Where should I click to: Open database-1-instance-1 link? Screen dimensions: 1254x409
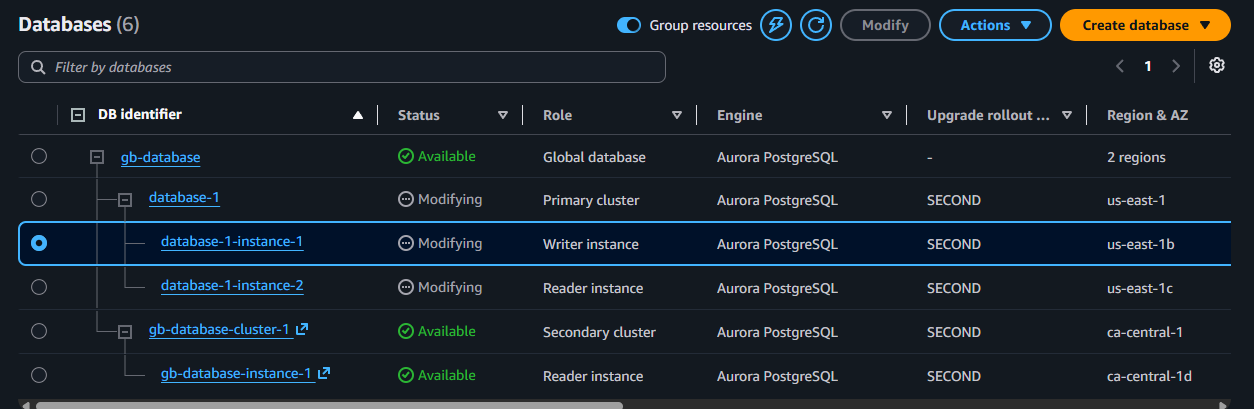point(232,242)
